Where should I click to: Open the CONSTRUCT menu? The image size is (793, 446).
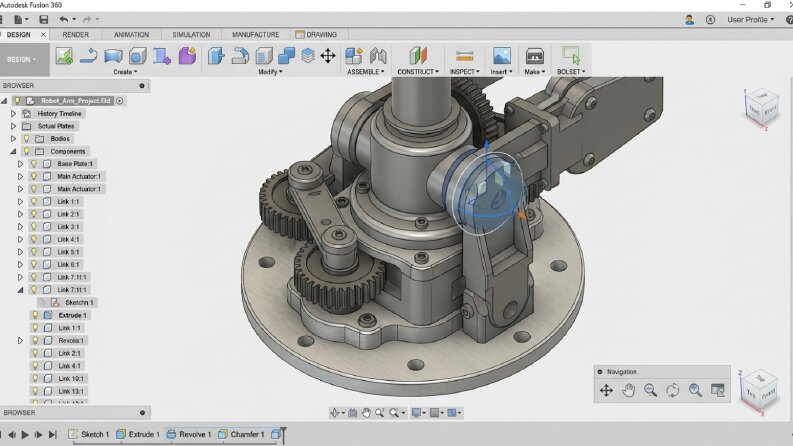tap(418, 72)
